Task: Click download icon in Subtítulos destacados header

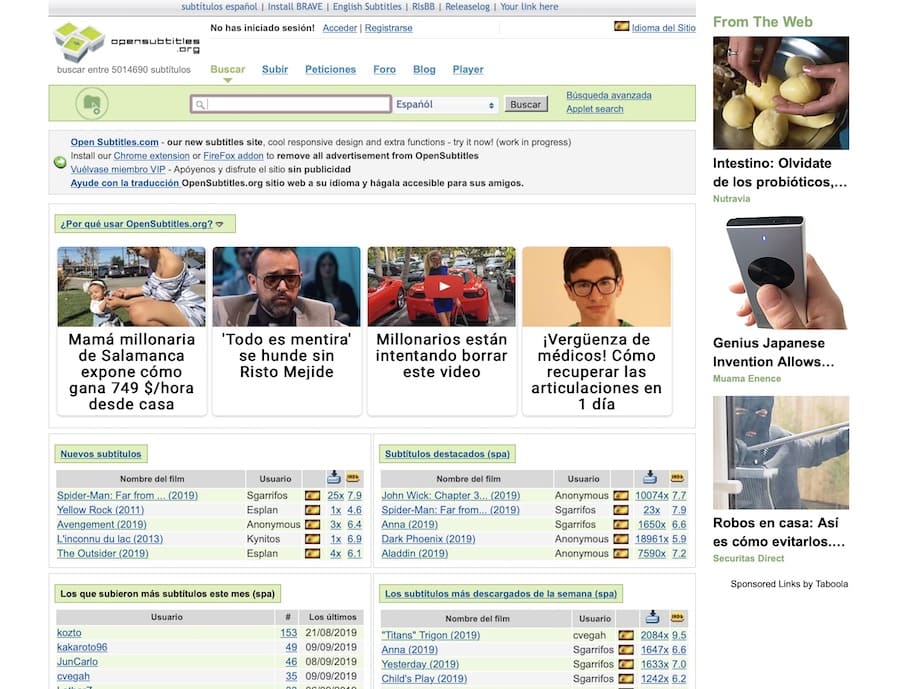Action: 649,478
